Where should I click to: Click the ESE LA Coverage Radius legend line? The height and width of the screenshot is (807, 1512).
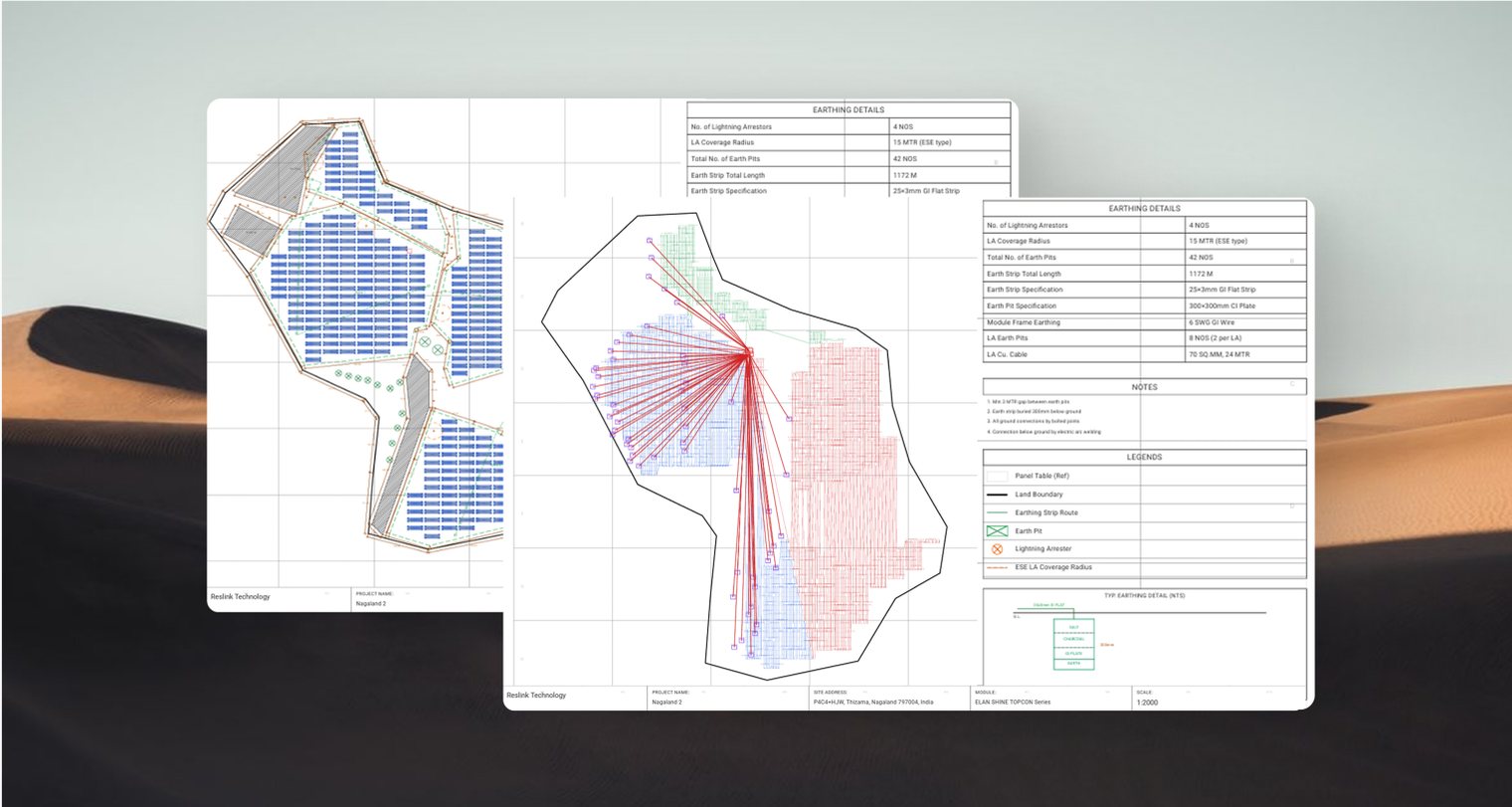(997, 567)
